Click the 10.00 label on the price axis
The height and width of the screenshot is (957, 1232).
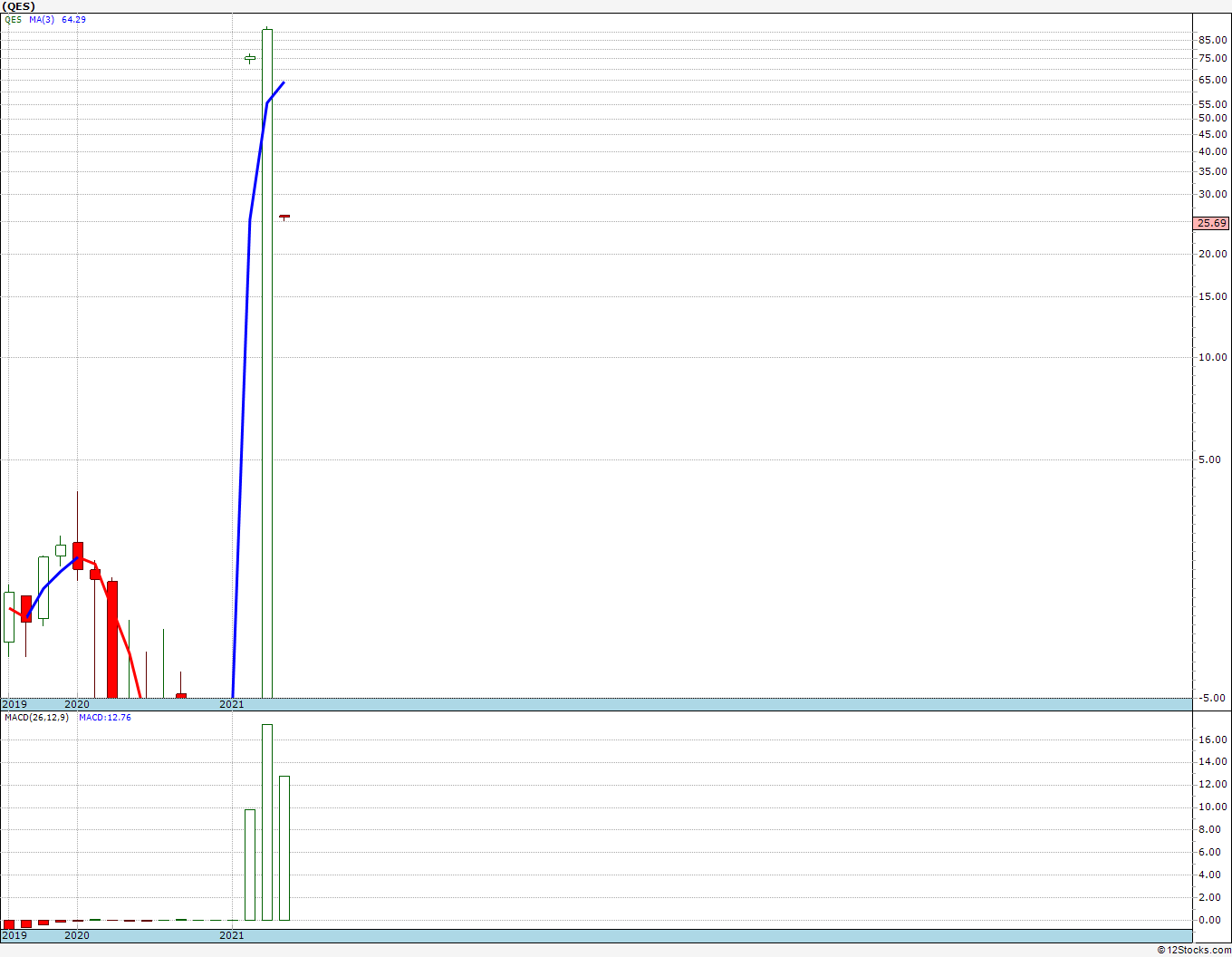(1212, 357)
